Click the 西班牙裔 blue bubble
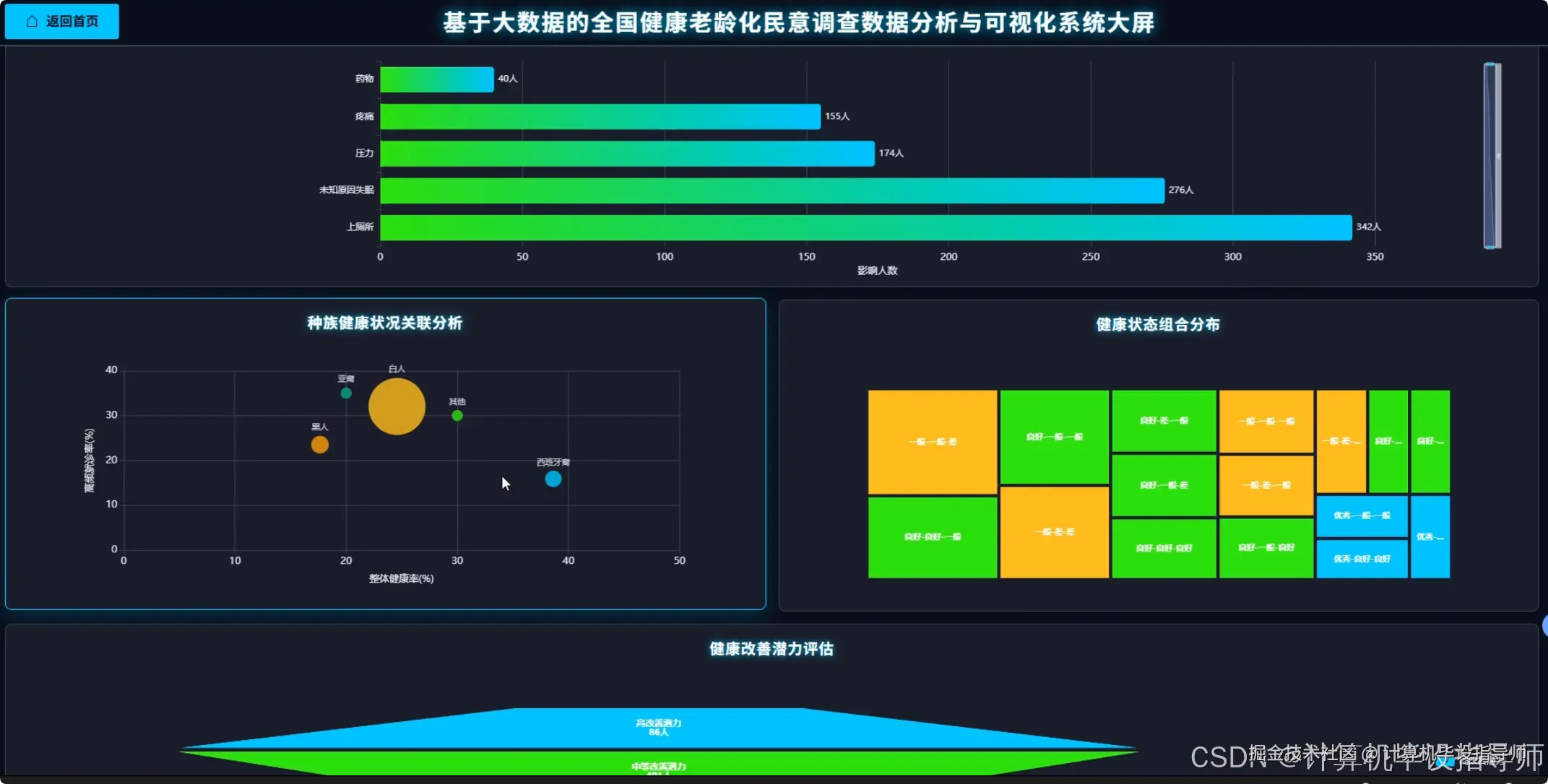 (x=553, y=478)
